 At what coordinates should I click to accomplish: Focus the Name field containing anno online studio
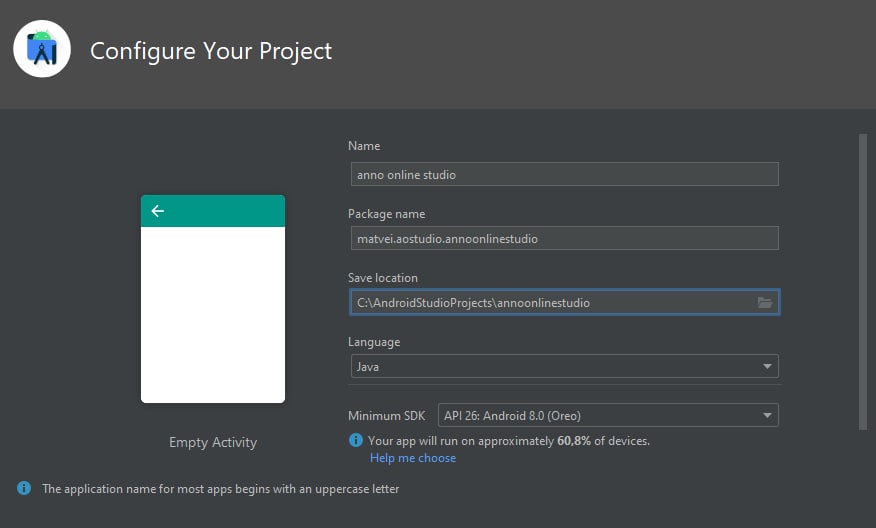564,174
